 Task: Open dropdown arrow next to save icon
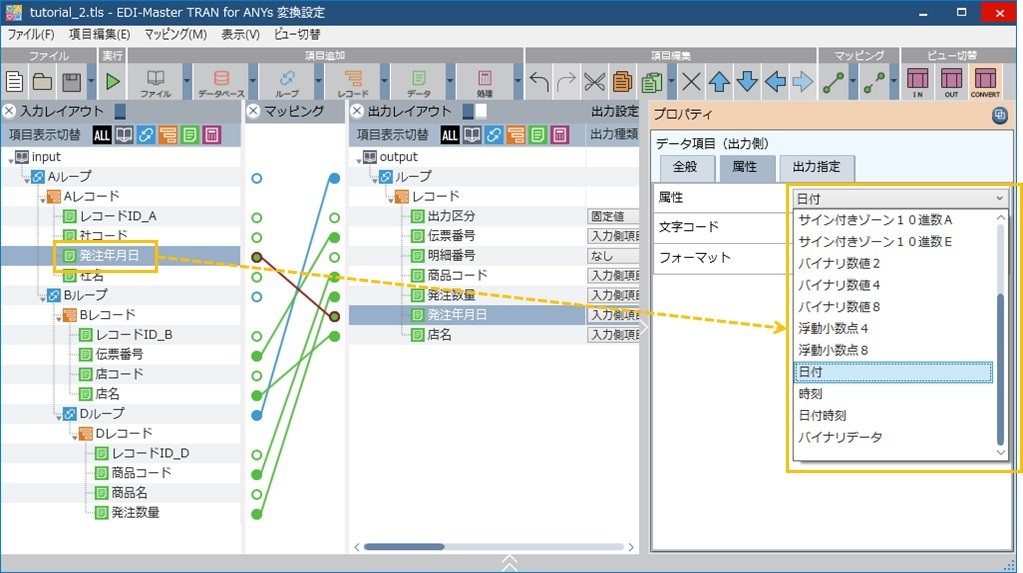(x=91, y=82)
